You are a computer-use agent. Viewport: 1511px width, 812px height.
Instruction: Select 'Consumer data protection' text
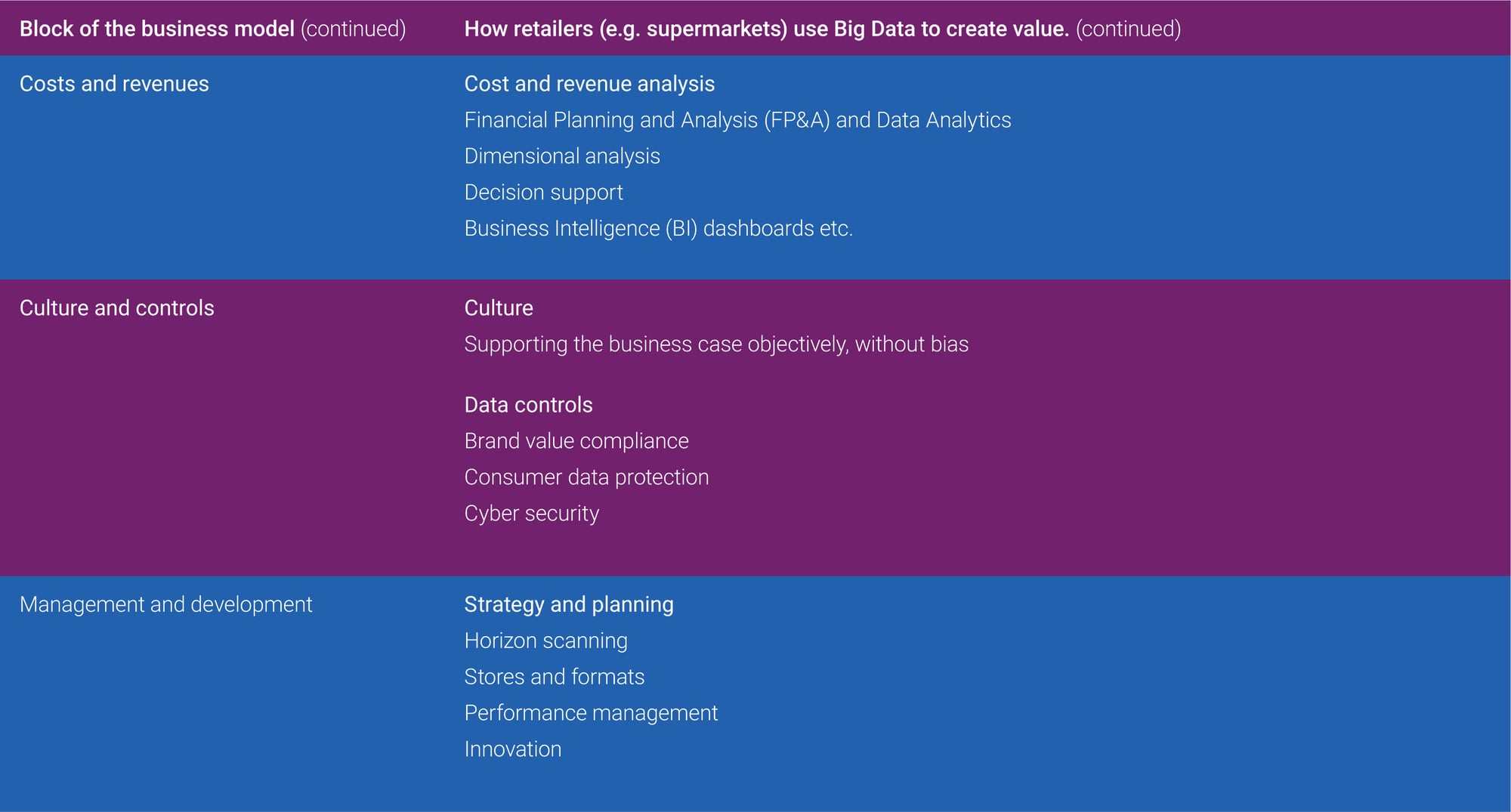point(586,477)
